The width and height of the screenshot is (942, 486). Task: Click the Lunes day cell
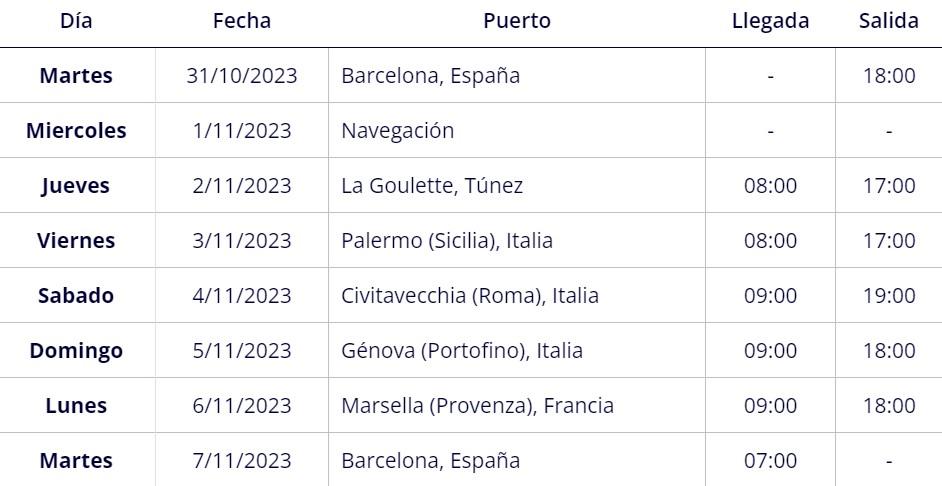click(76, 406)
